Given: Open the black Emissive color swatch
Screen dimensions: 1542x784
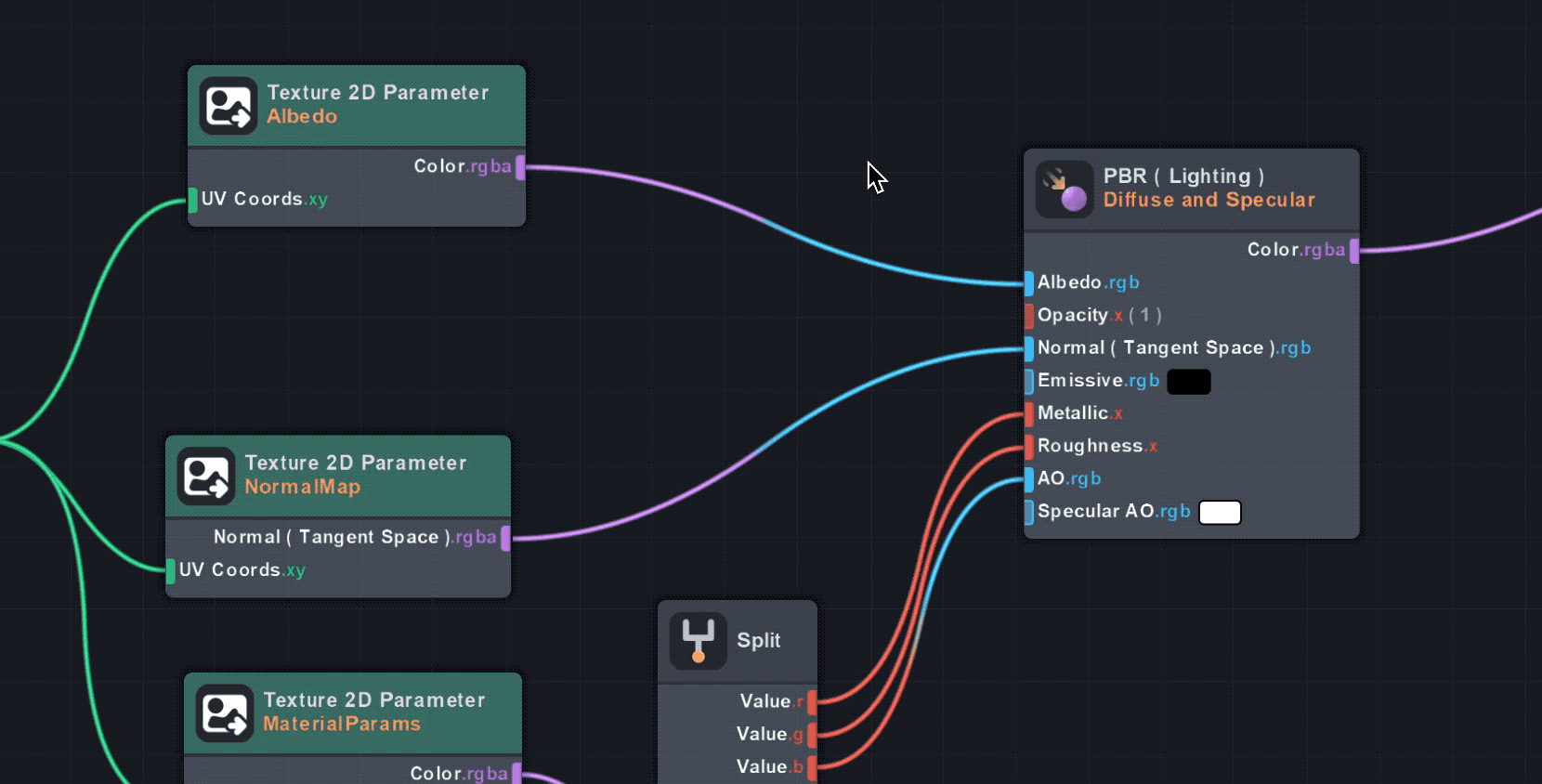Looking at the screenshot, I should (1188, 382).
